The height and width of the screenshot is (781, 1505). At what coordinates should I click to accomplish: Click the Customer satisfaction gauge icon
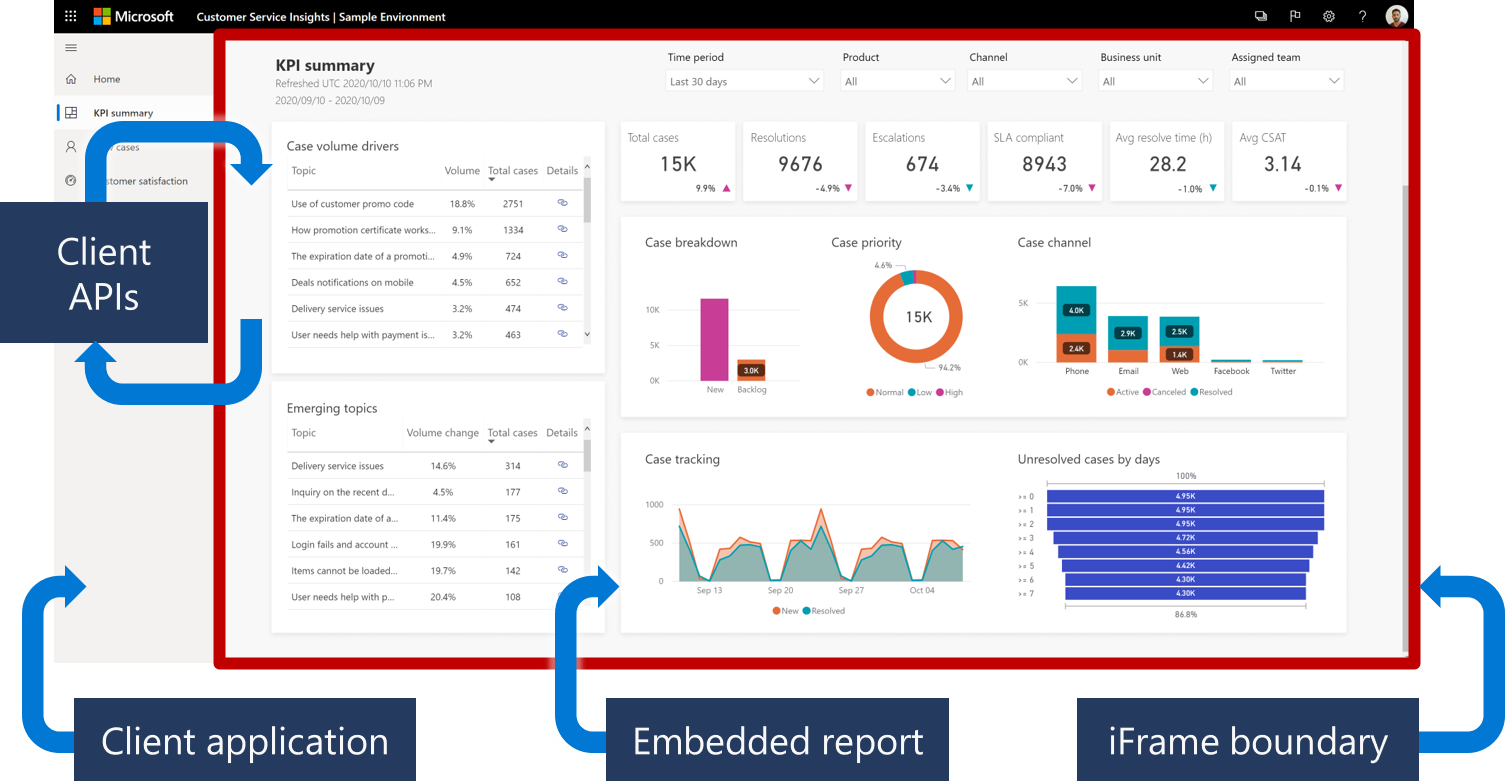[x=70, y=181]
